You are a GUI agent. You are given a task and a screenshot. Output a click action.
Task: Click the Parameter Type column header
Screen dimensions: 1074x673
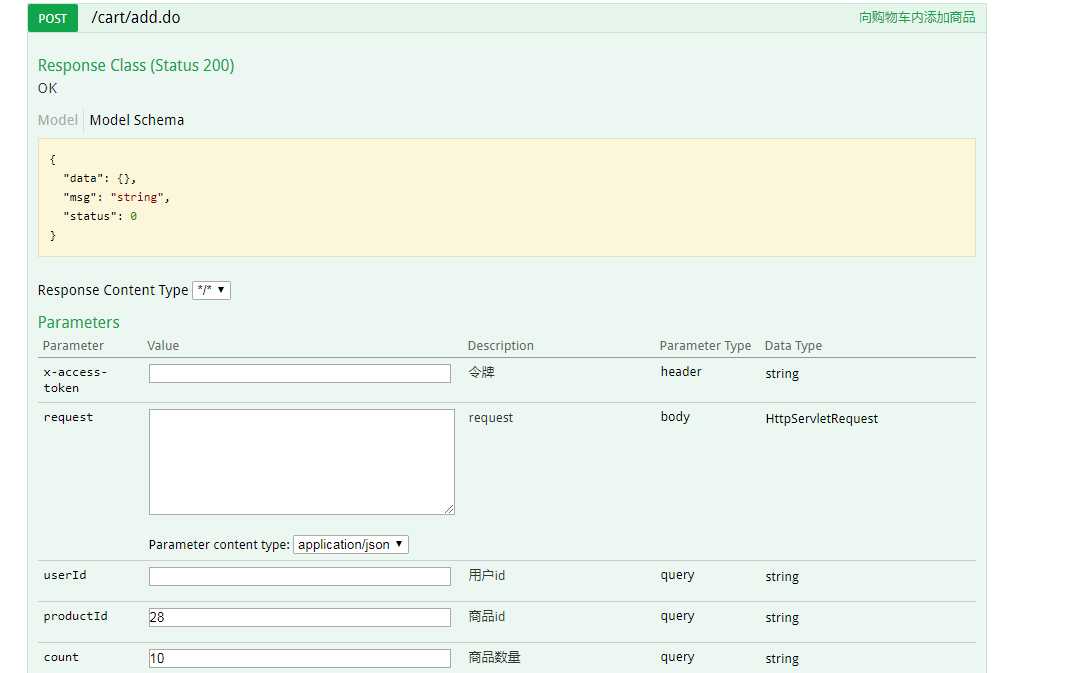click(x=705, y=346)
